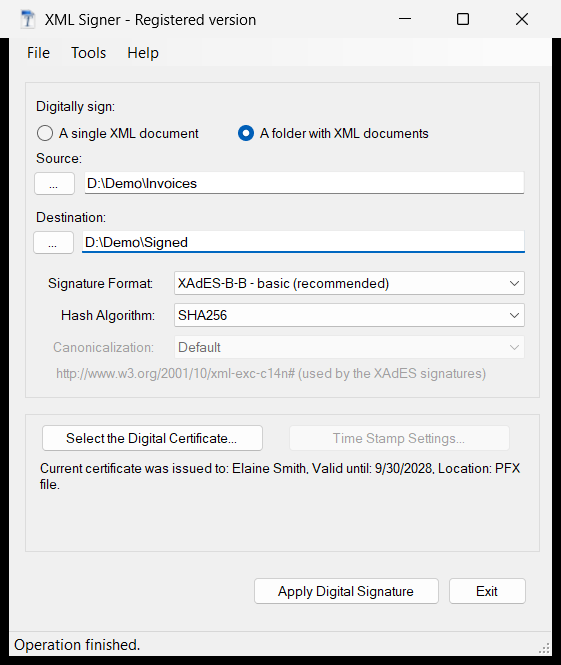Click Apply Digital Signature

pos(346,591)
